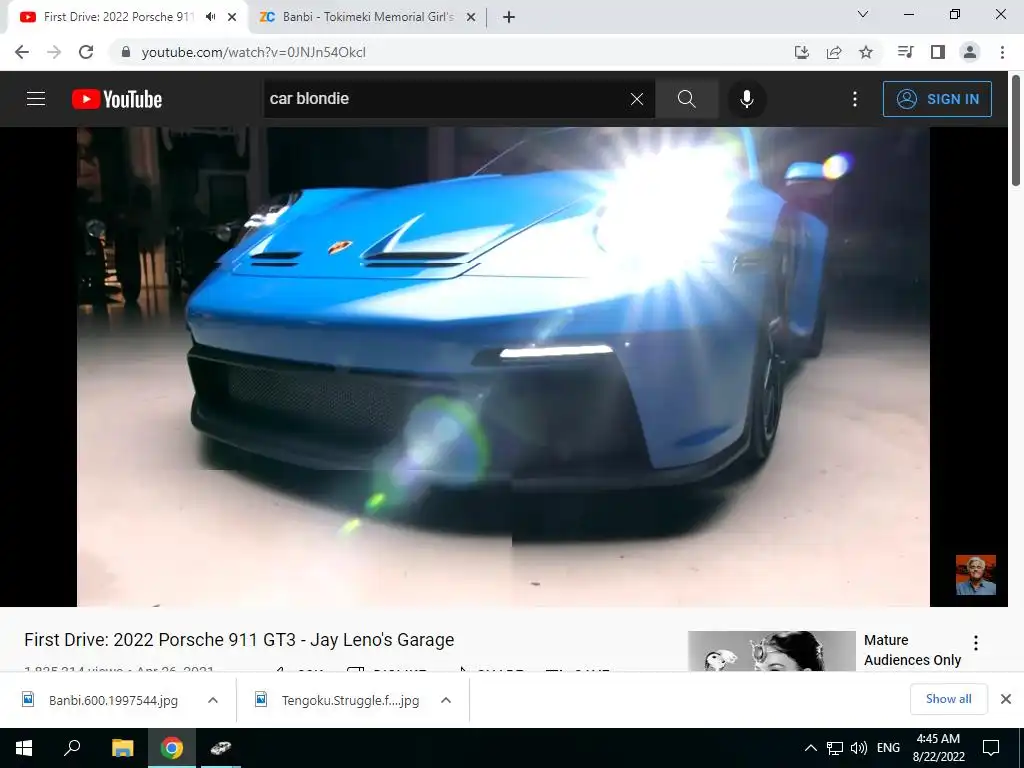
Task: Open media controls icon in toolbar
Action: click(x=905, y=52)
